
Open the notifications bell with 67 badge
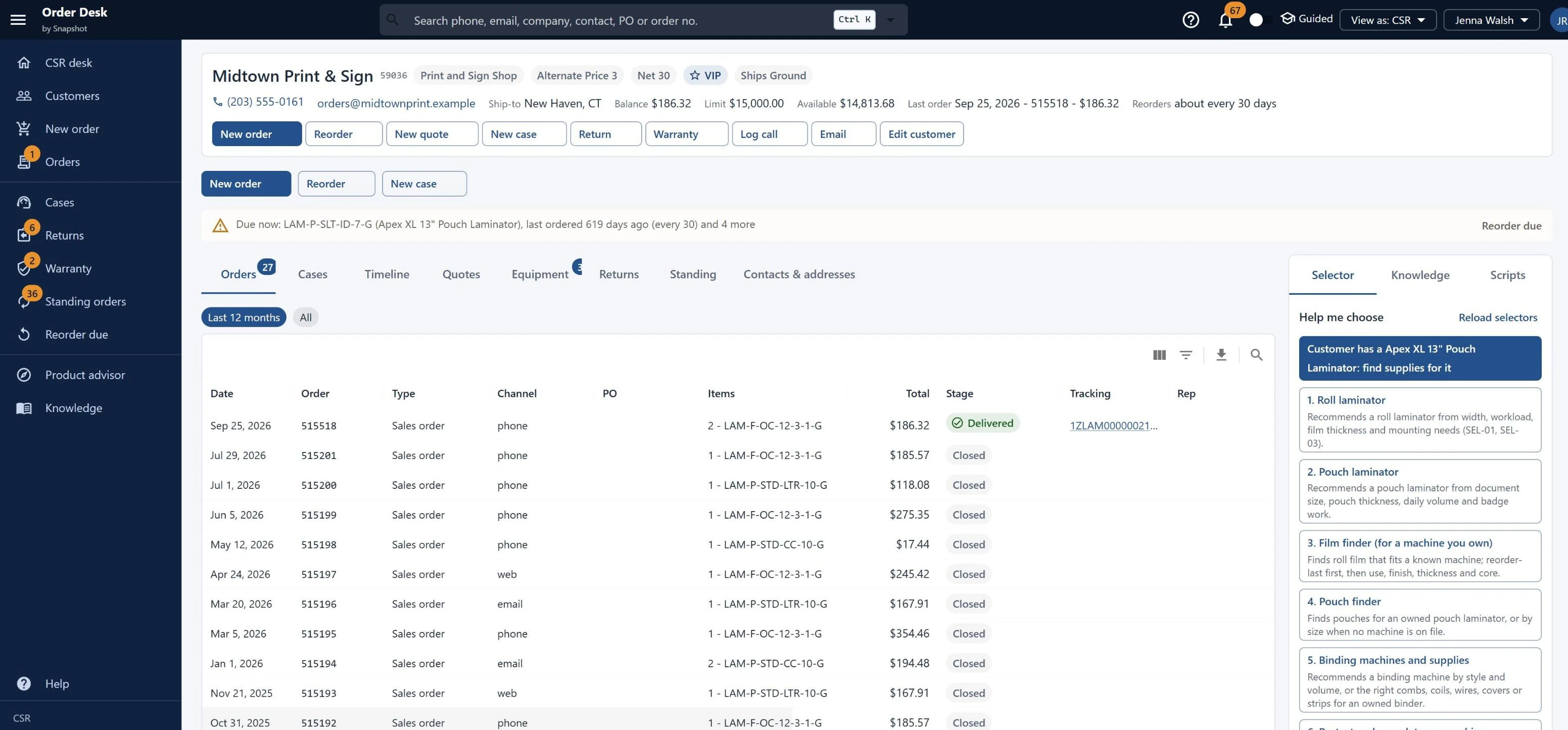coord(1225,20)
